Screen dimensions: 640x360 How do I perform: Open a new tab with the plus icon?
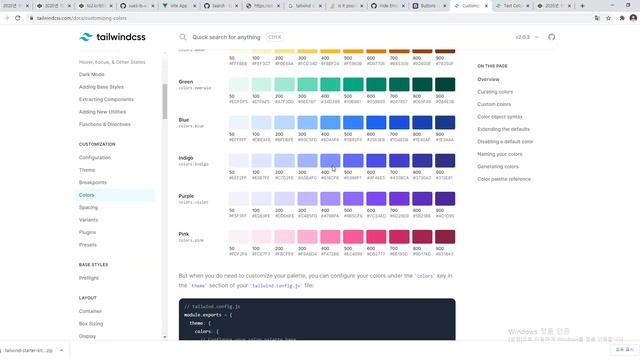[x=582, y=6]
